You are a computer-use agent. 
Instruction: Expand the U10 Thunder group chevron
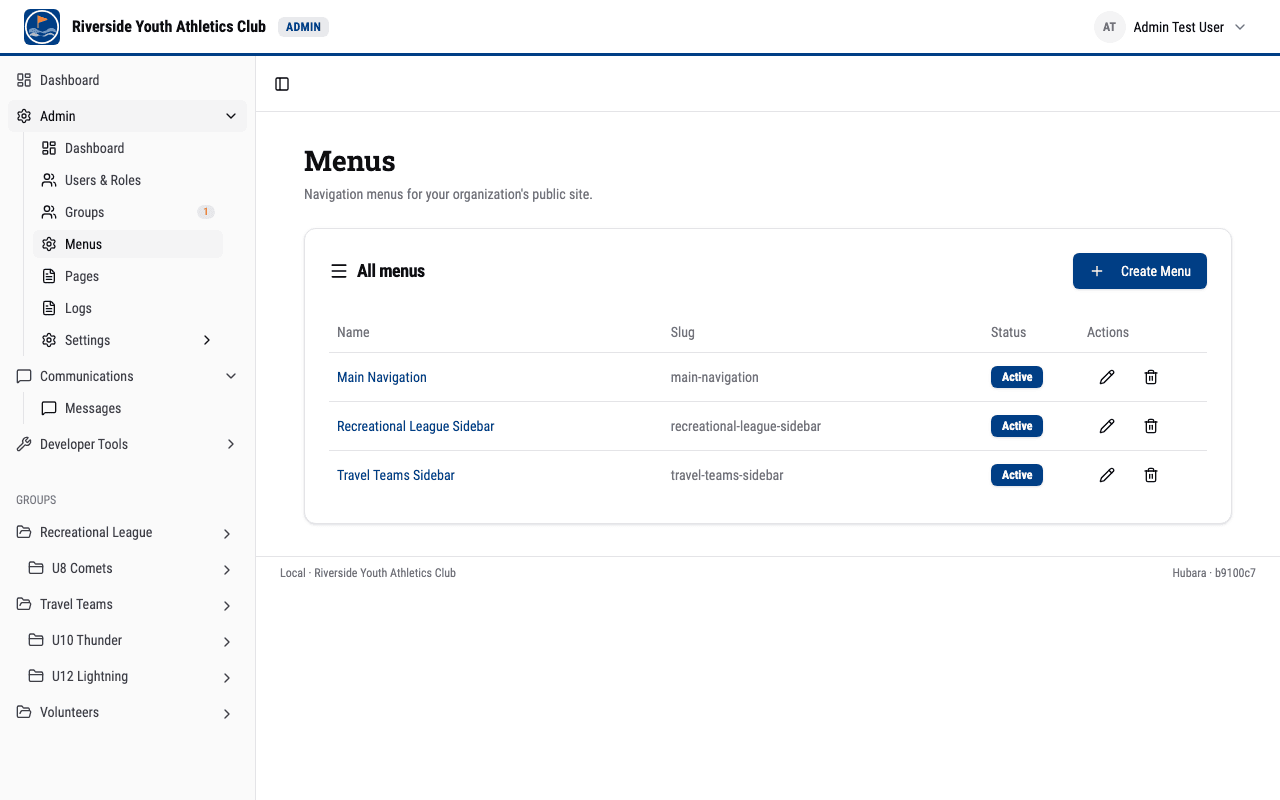pyautogui.click(x=227, y=642)
